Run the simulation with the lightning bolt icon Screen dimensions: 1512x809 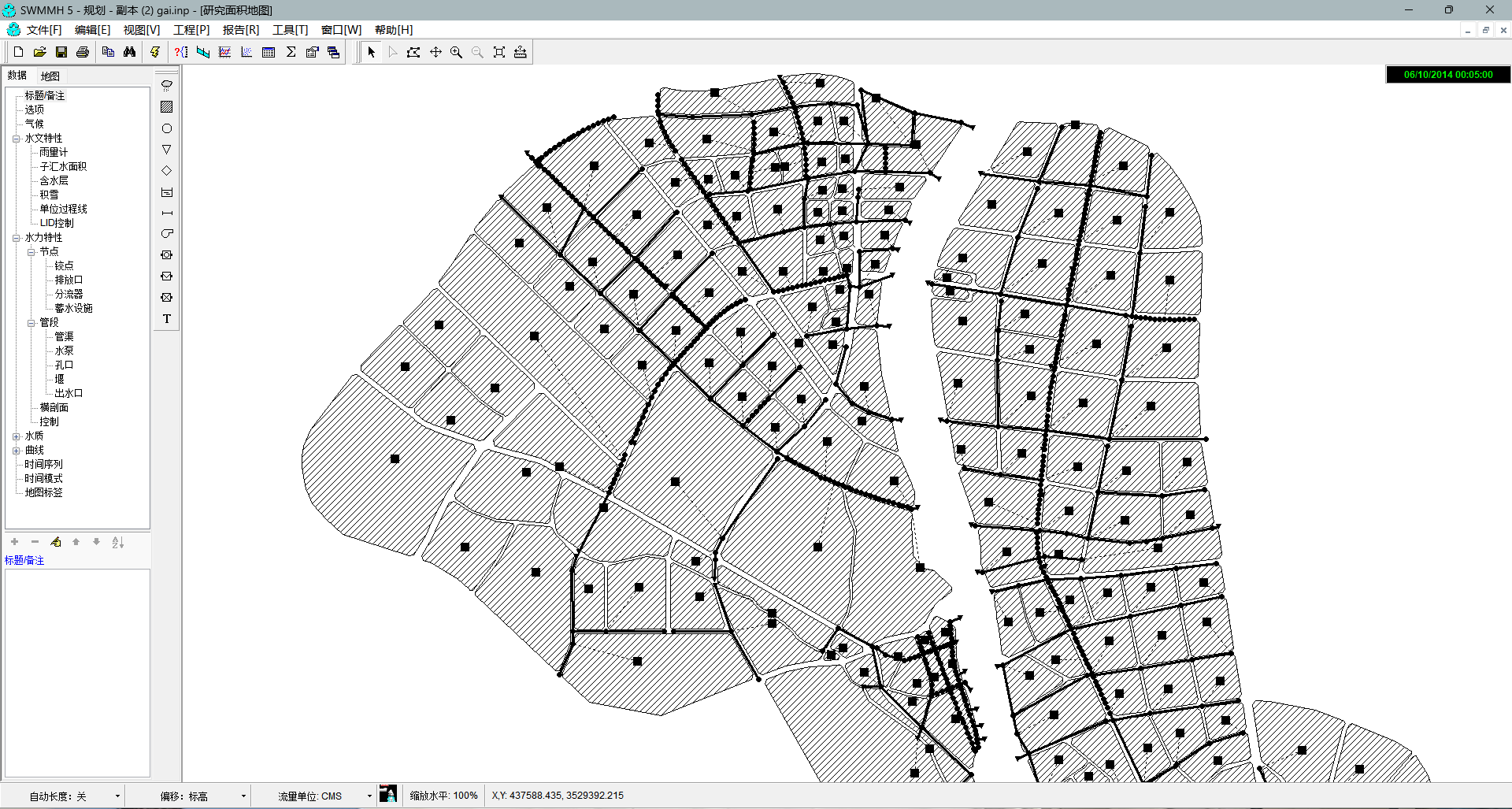(x=155, y=52)
